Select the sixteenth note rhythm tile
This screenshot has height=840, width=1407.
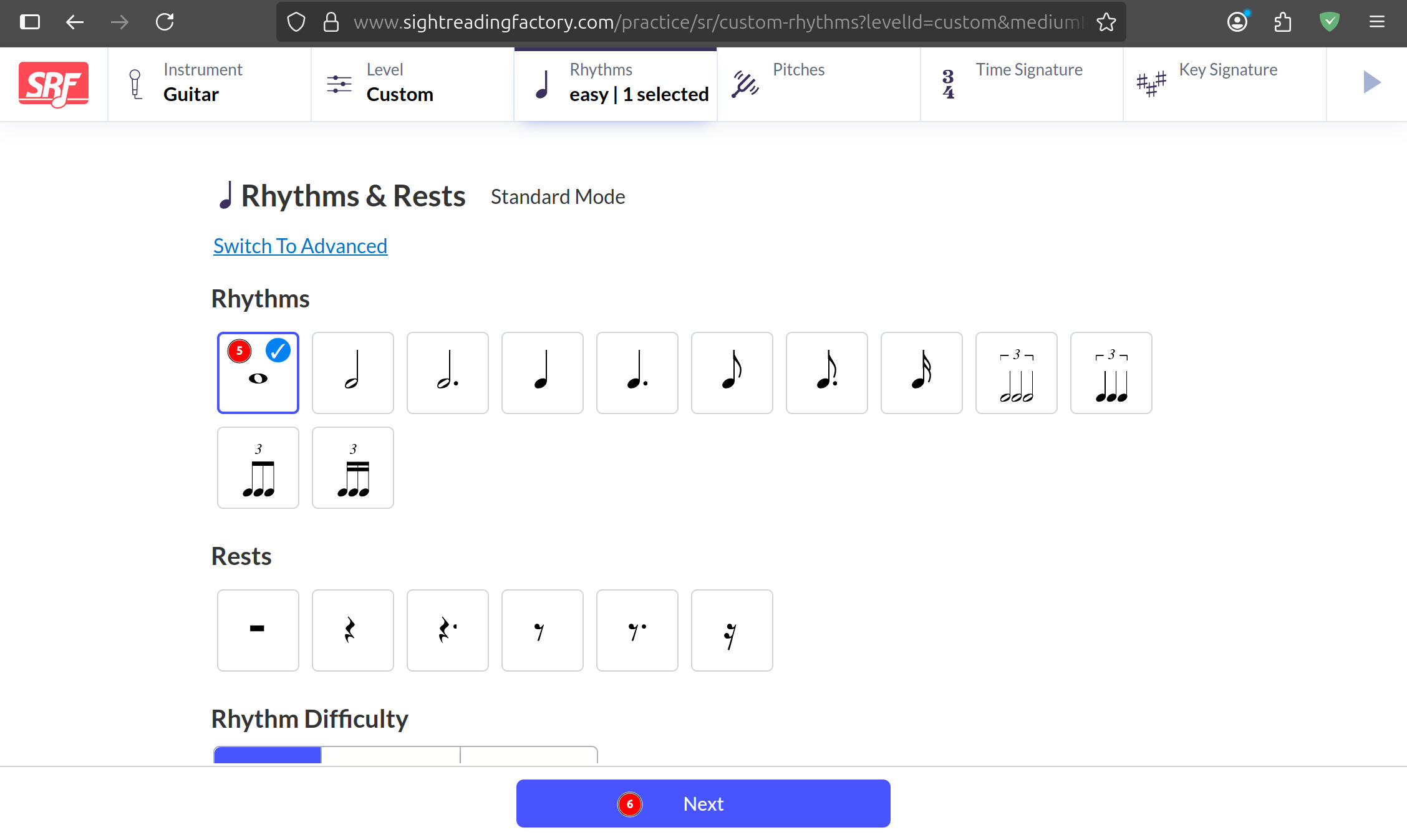click(x=921, y=372)
